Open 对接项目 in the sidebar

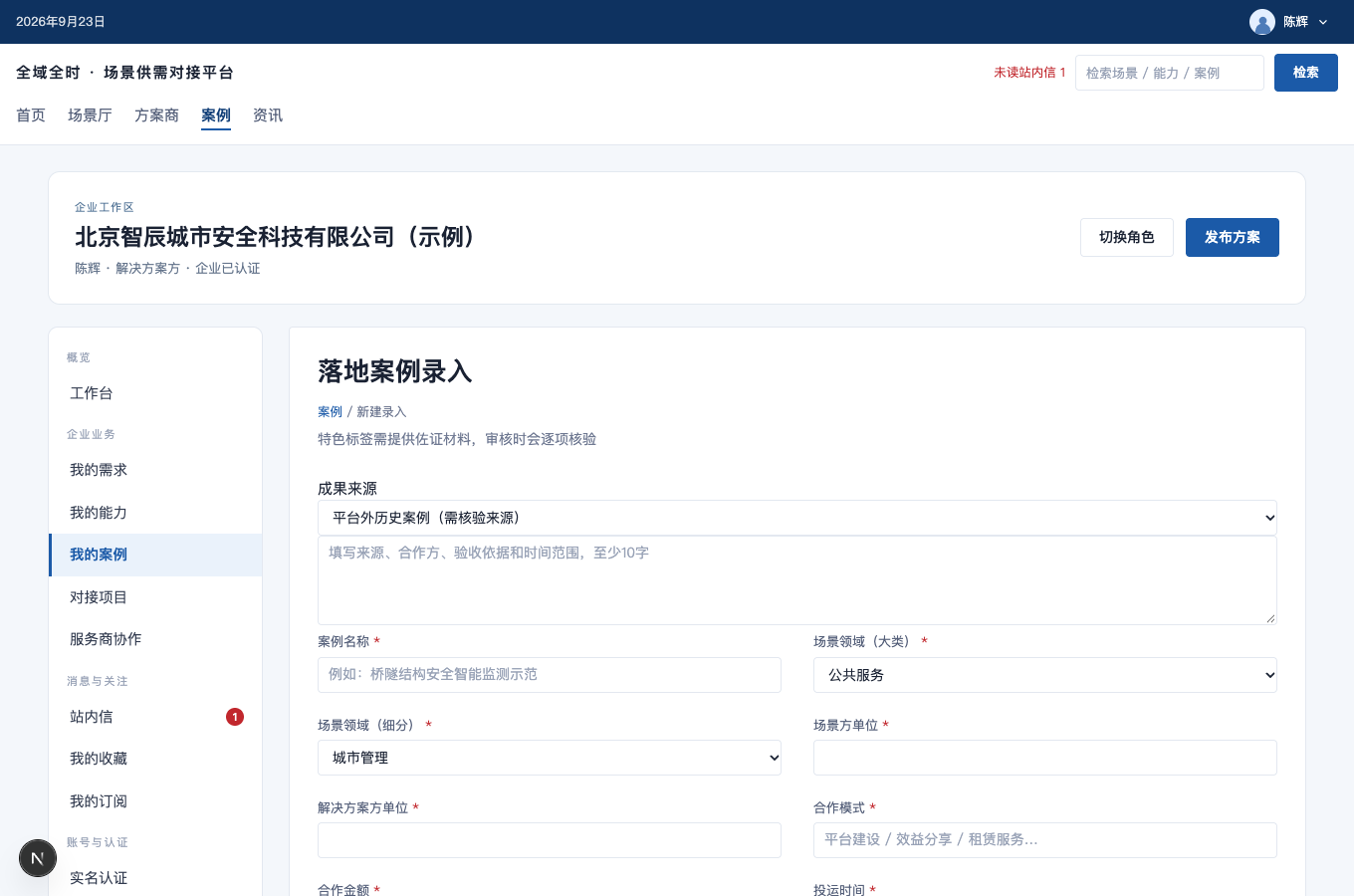[x=155, y=597]
